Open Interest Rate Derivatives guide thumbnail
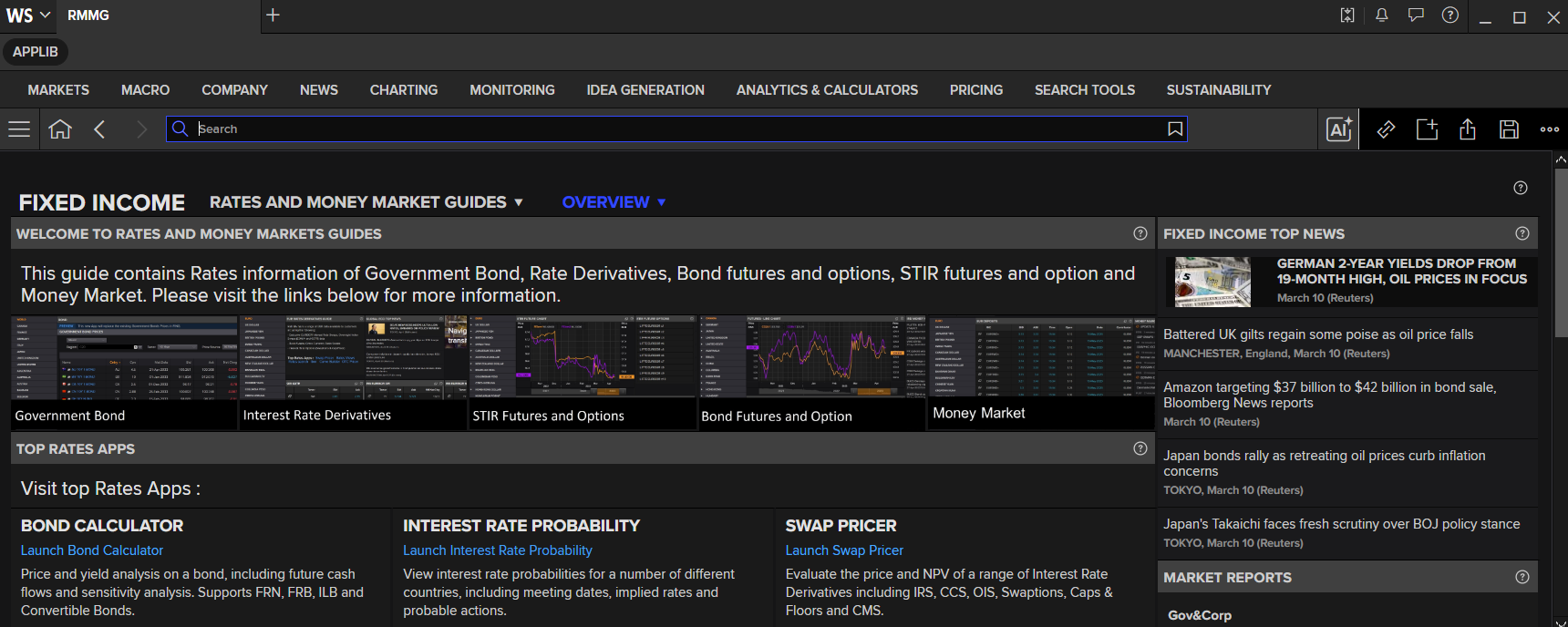 353,374
